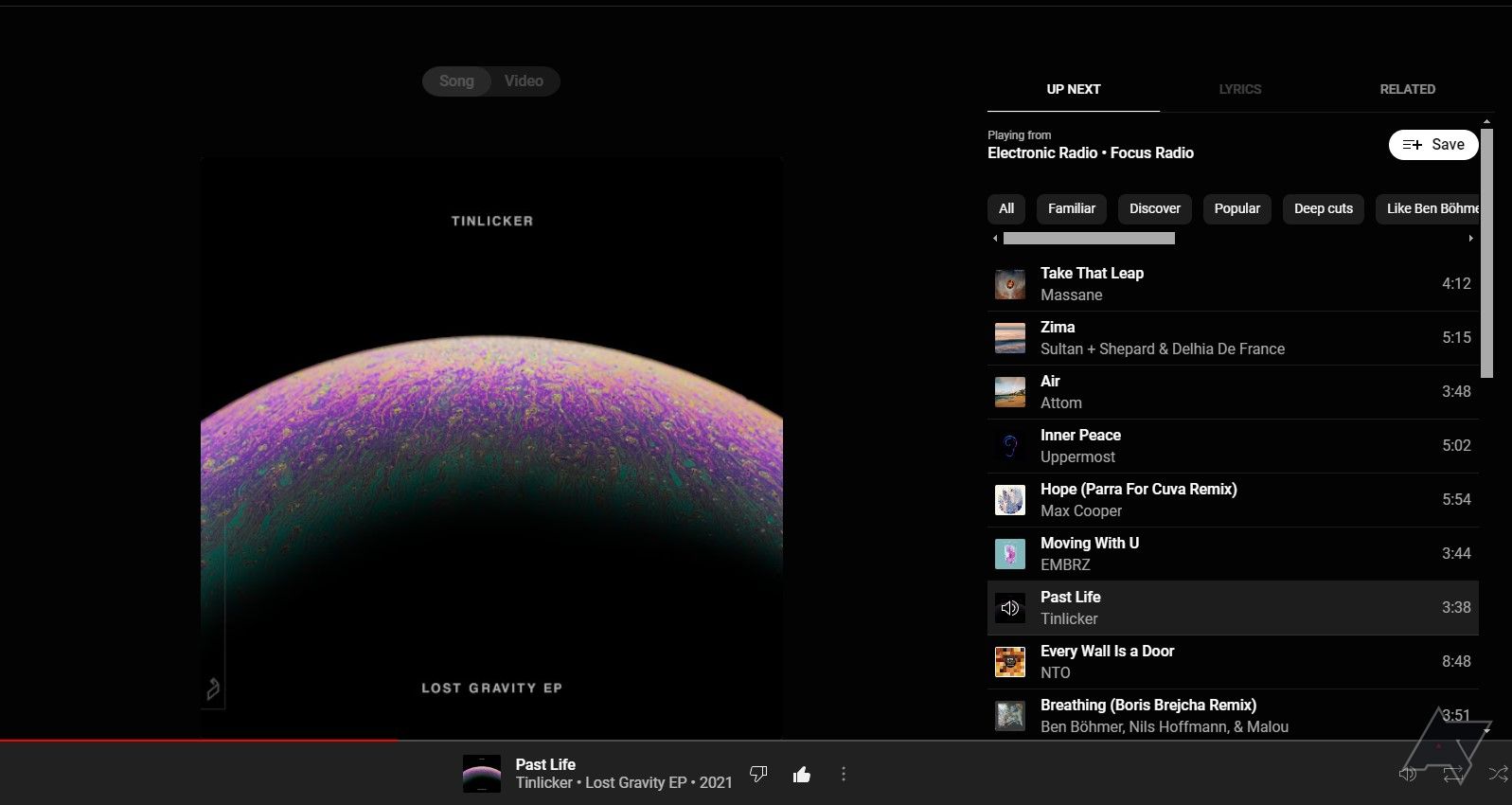This screenshot has height=805, width=1512.
Task: Switch to Song mode
Action: coord(456,81)
